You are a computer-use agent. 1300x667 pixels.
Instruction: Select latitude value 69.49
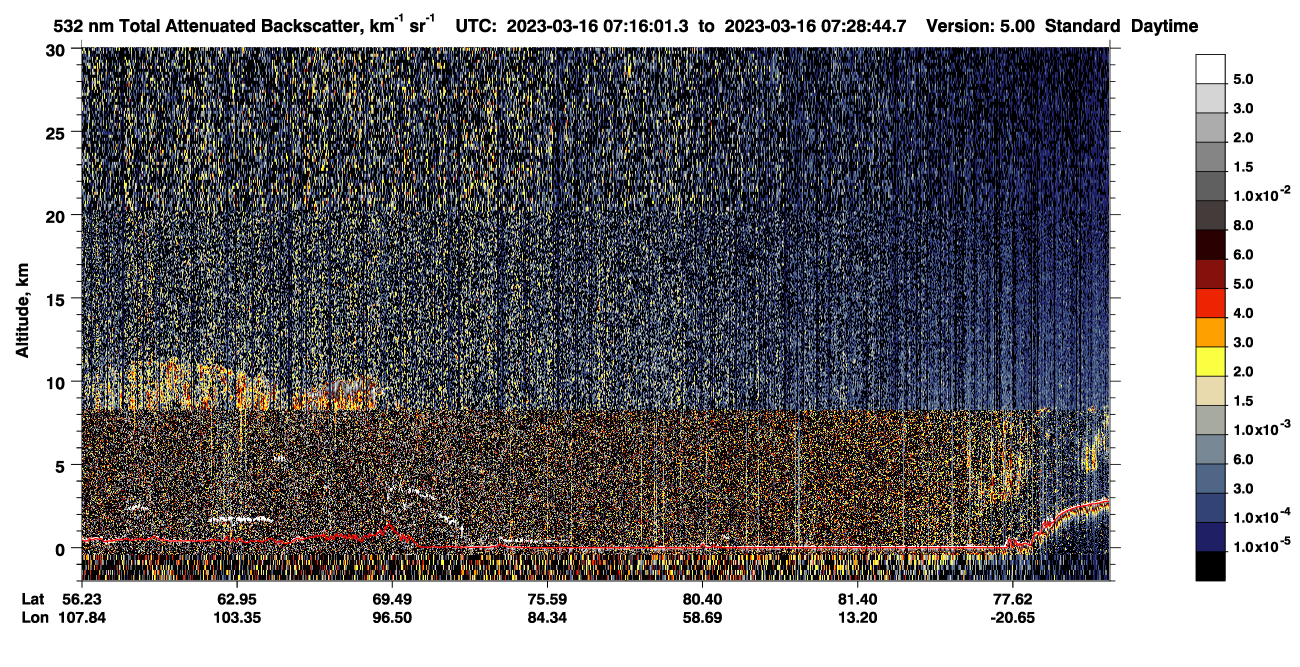point(391,599)
